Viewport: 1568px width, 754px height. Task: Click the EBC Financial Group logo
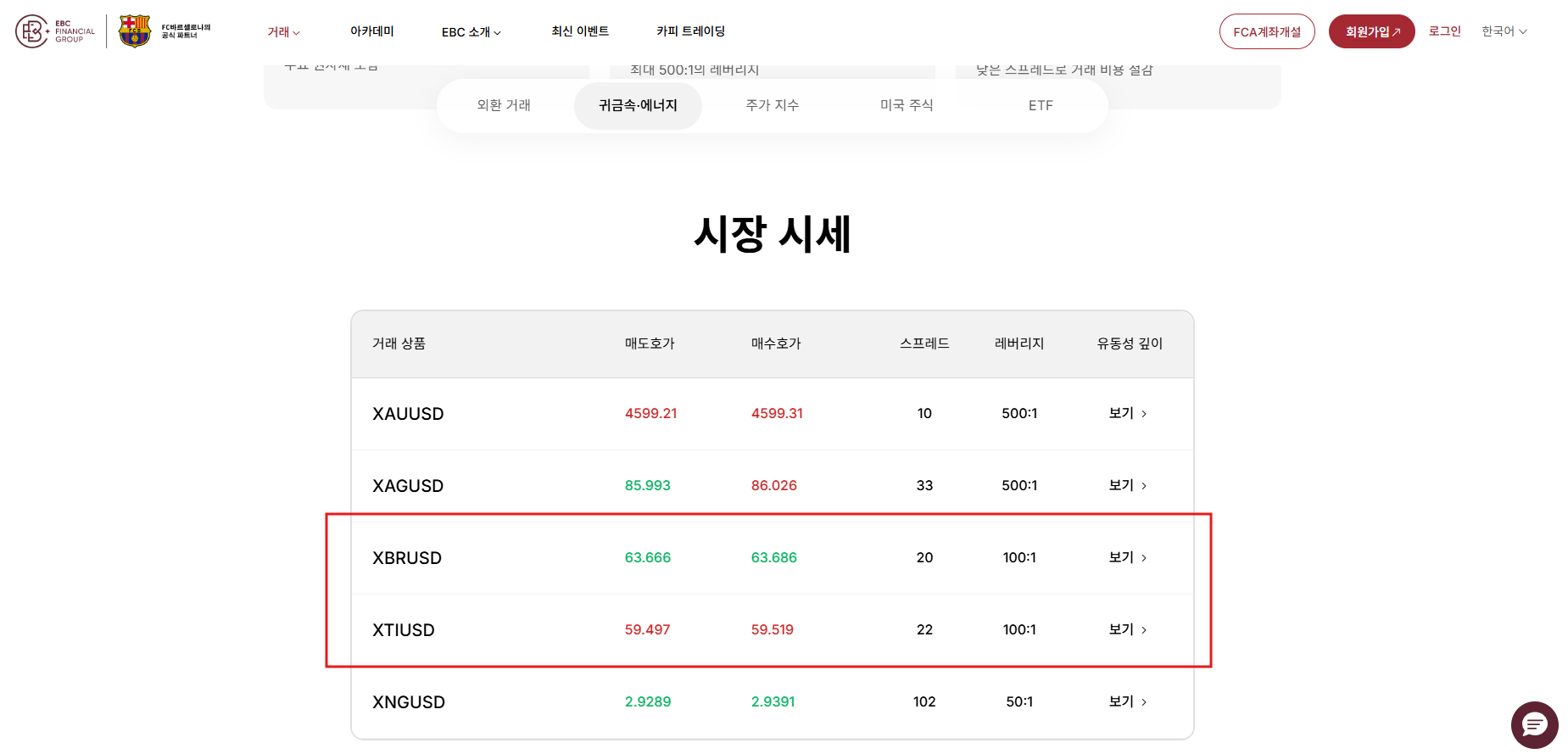tap(55, 31)
